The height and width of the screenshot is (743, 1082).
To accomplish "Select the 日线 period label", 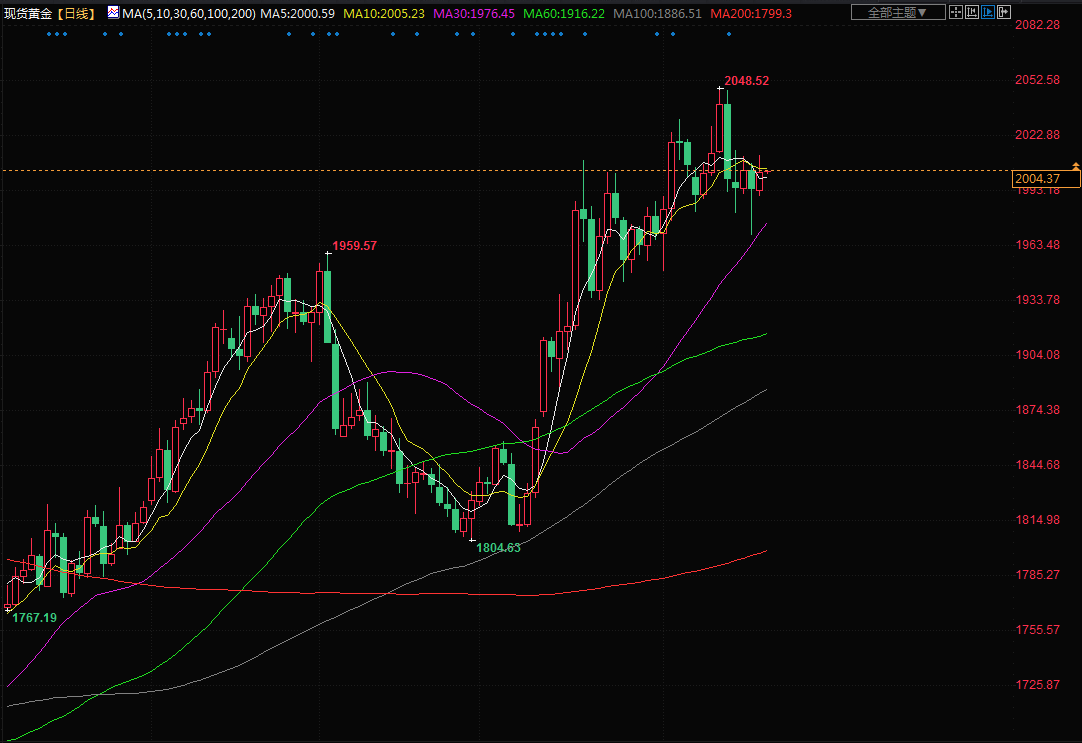I will (x=78, y=14).
